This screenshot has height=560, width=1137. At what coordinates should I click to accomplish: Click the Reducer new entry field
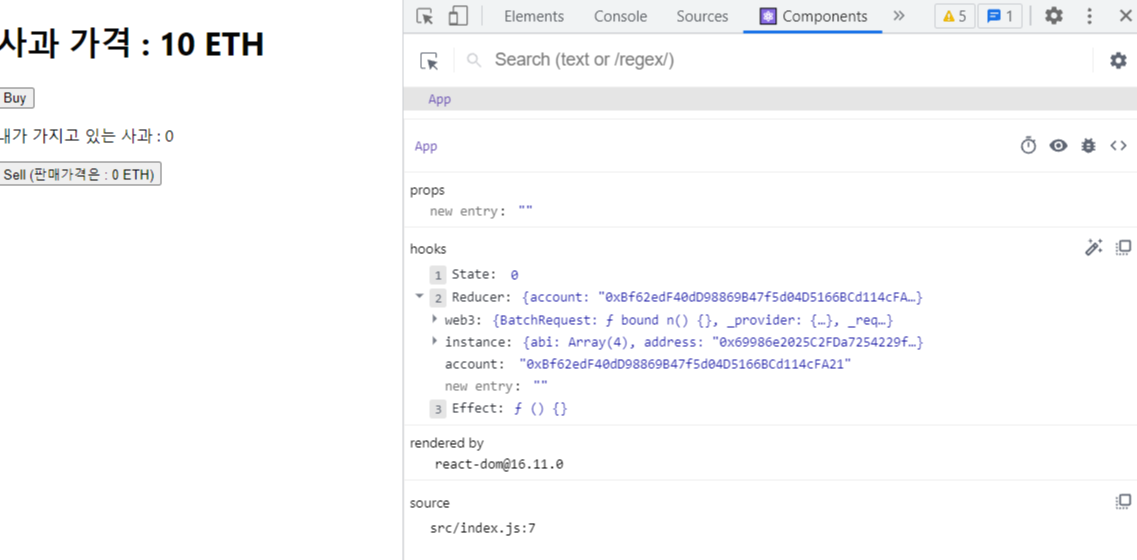pos(540,386)
